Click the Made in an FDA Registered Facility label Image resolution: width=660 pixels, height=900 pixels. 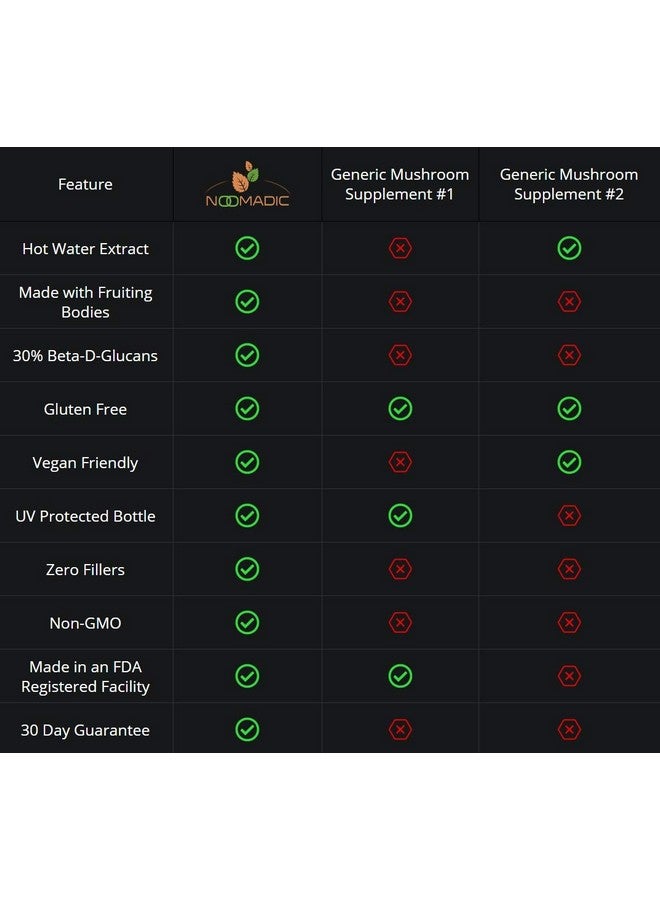pos(86,677)
